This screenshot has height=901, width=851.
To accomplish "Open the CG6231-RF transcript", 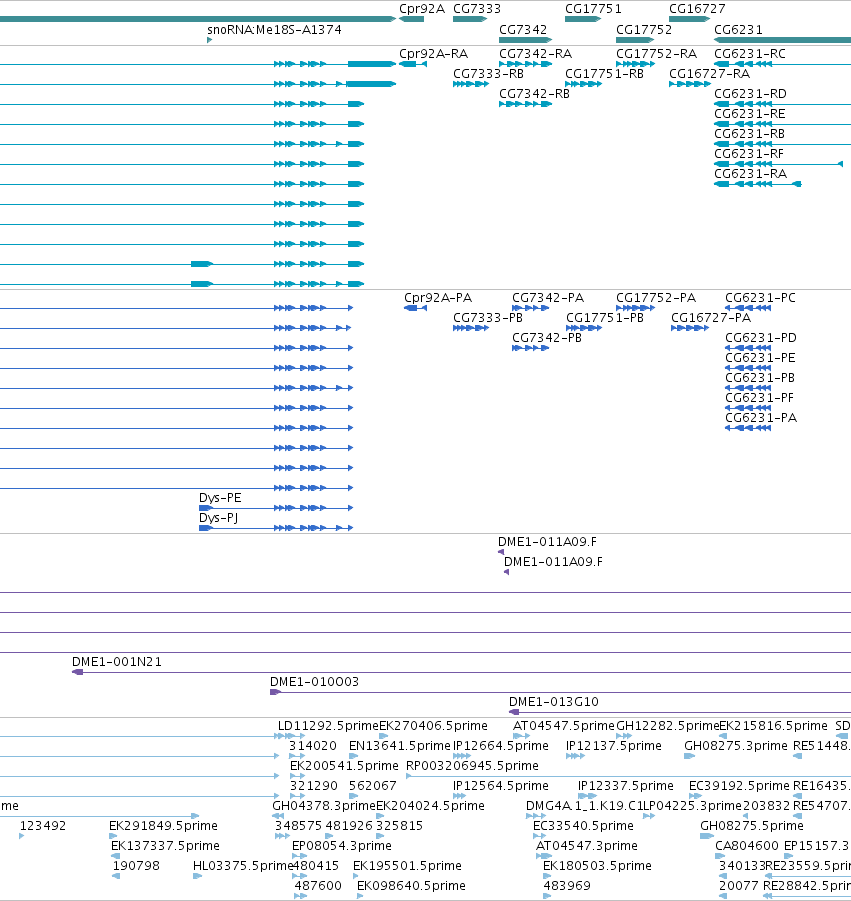I will (x=778, y=164).
